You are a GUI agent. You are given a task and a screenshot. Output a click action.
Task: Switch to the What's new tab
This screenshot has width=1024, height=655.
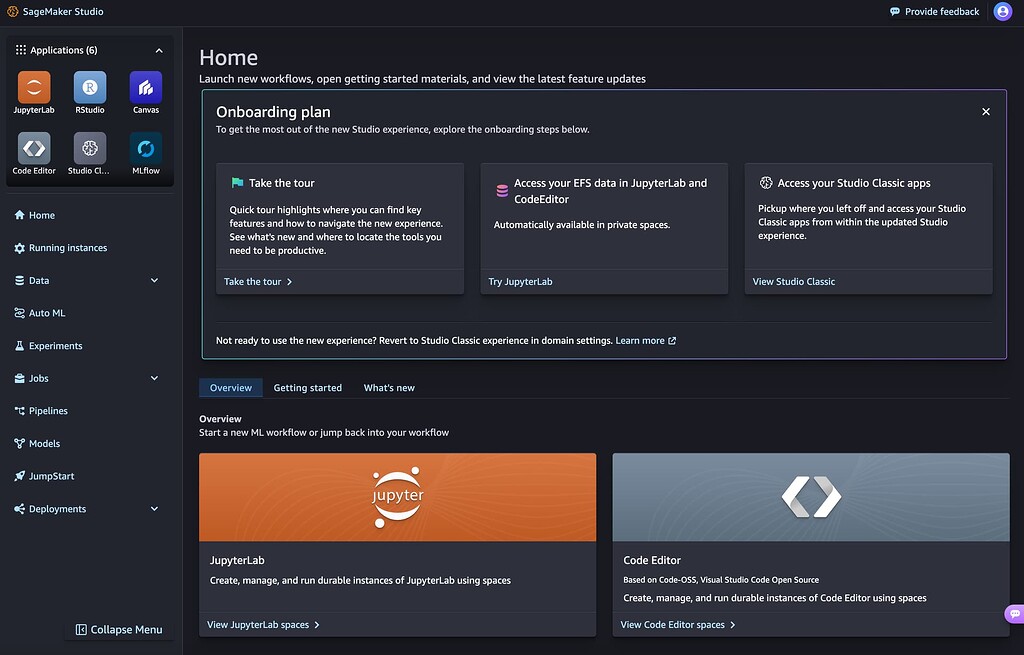[x=389, y=388]
